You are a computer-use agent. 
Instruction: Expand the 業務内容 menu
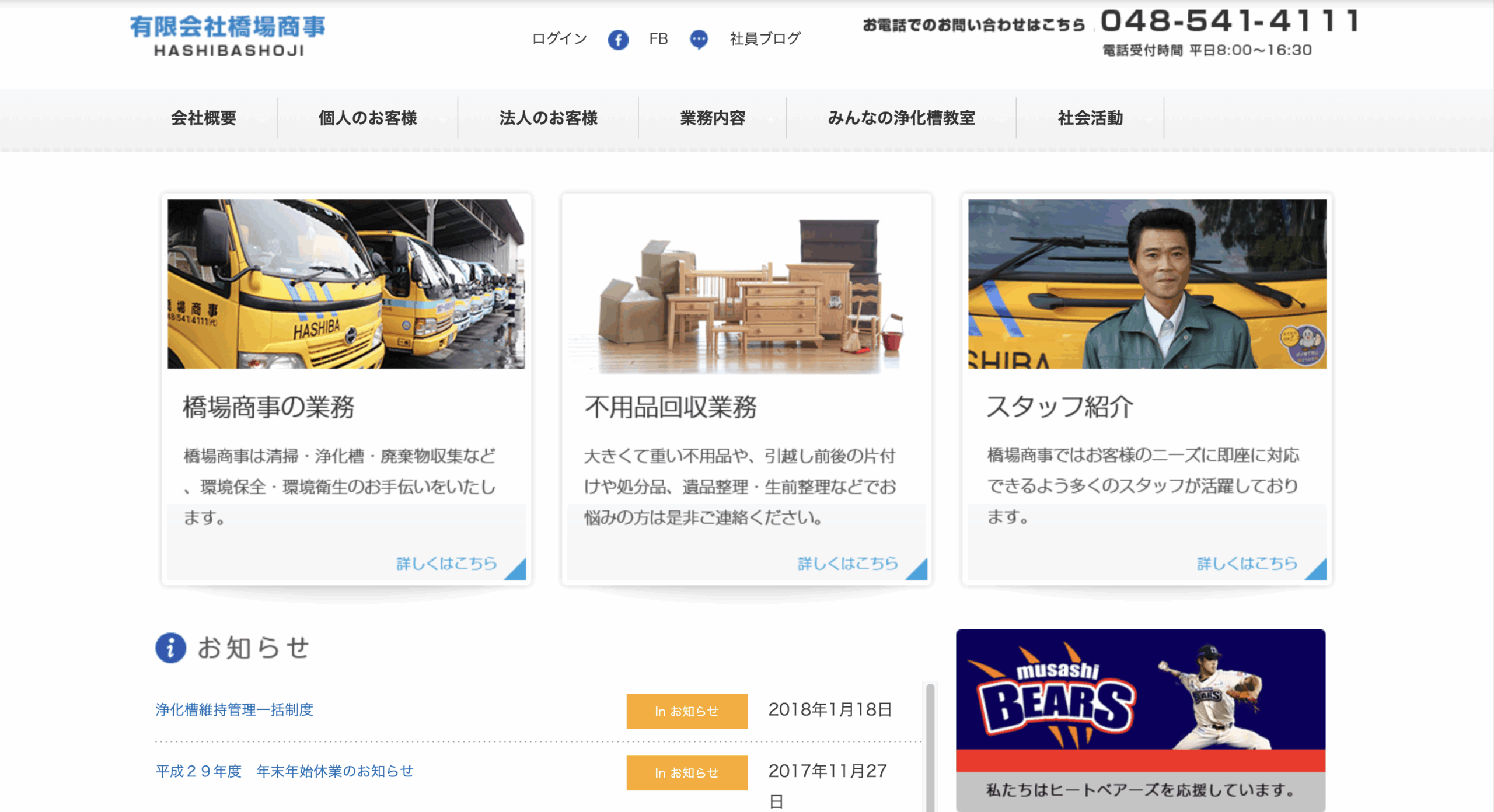pyautogui.click(x=713, y=118)
